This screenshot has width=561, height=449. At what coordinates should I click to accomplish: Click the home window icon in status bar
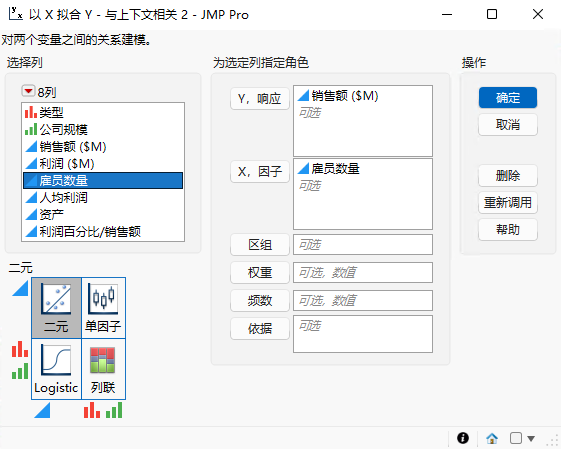pos(492,438)
